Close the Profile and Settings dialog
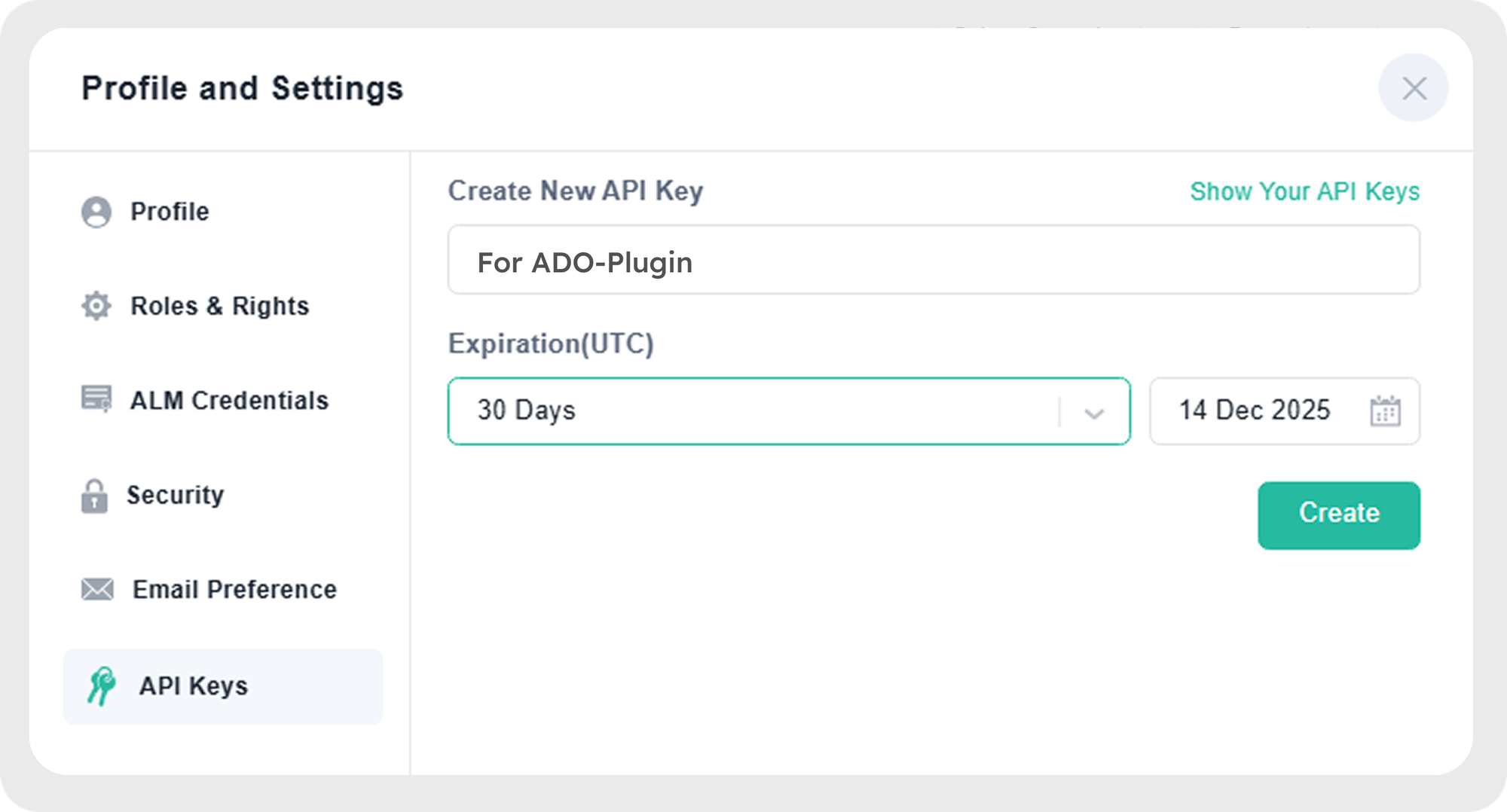This screenshot has width=1507, height=812. [x=1414, y=88]
